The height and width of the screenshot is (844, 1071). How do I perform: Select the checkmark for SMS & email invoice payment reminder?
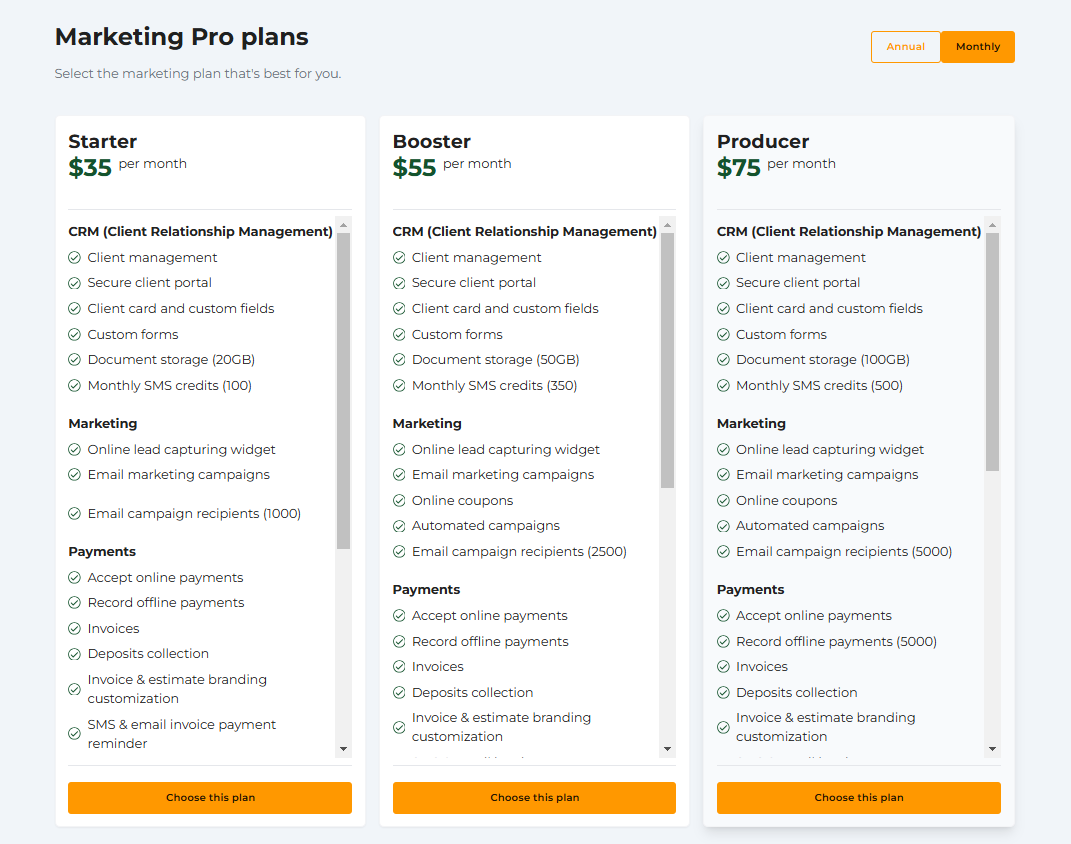(x=74, y=733)
